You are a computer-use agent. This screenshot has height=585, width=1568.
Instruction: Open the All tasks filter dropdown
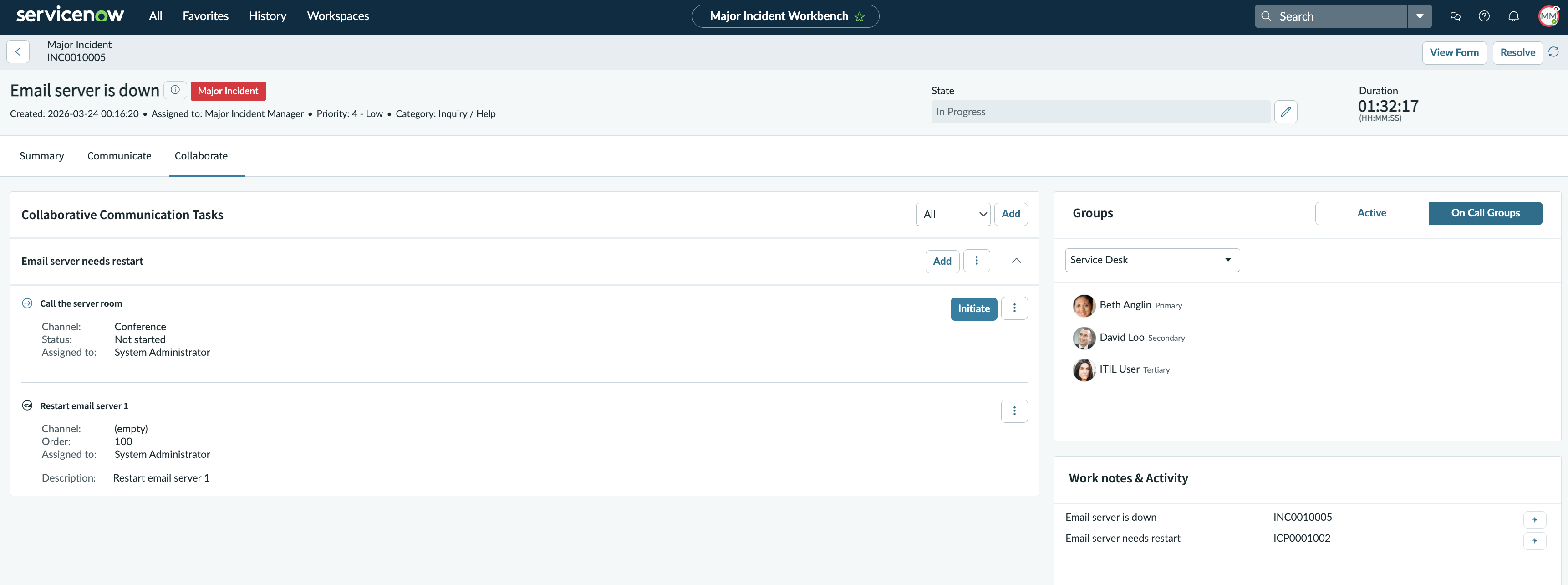[x=953, y=215]
